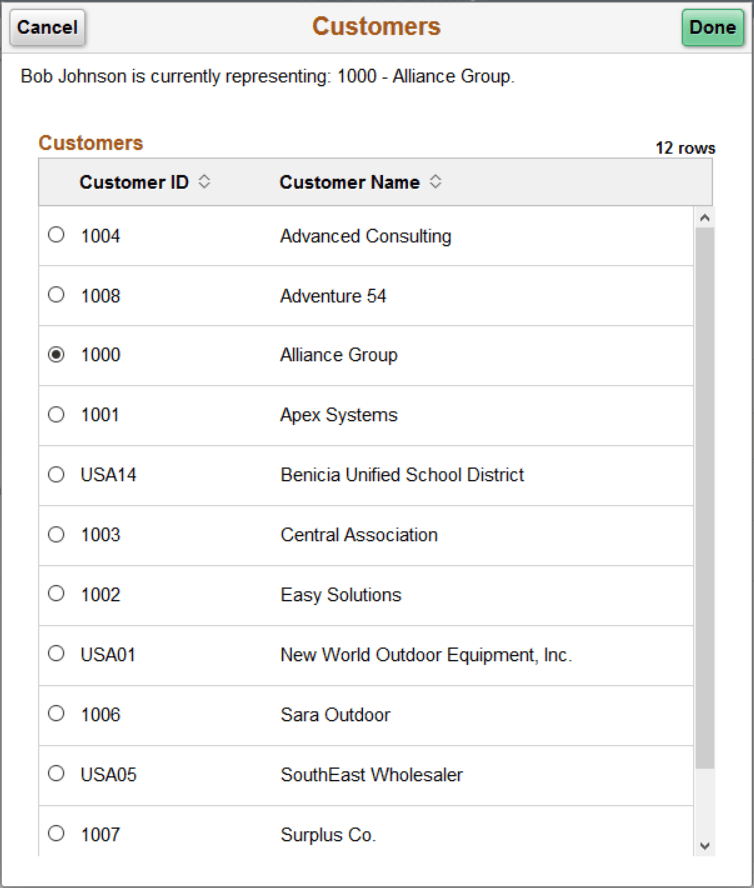This screenshot has width=754, height=888.
Task: Pick the Sara Outdoor radio button
Action: click(56, 714)
